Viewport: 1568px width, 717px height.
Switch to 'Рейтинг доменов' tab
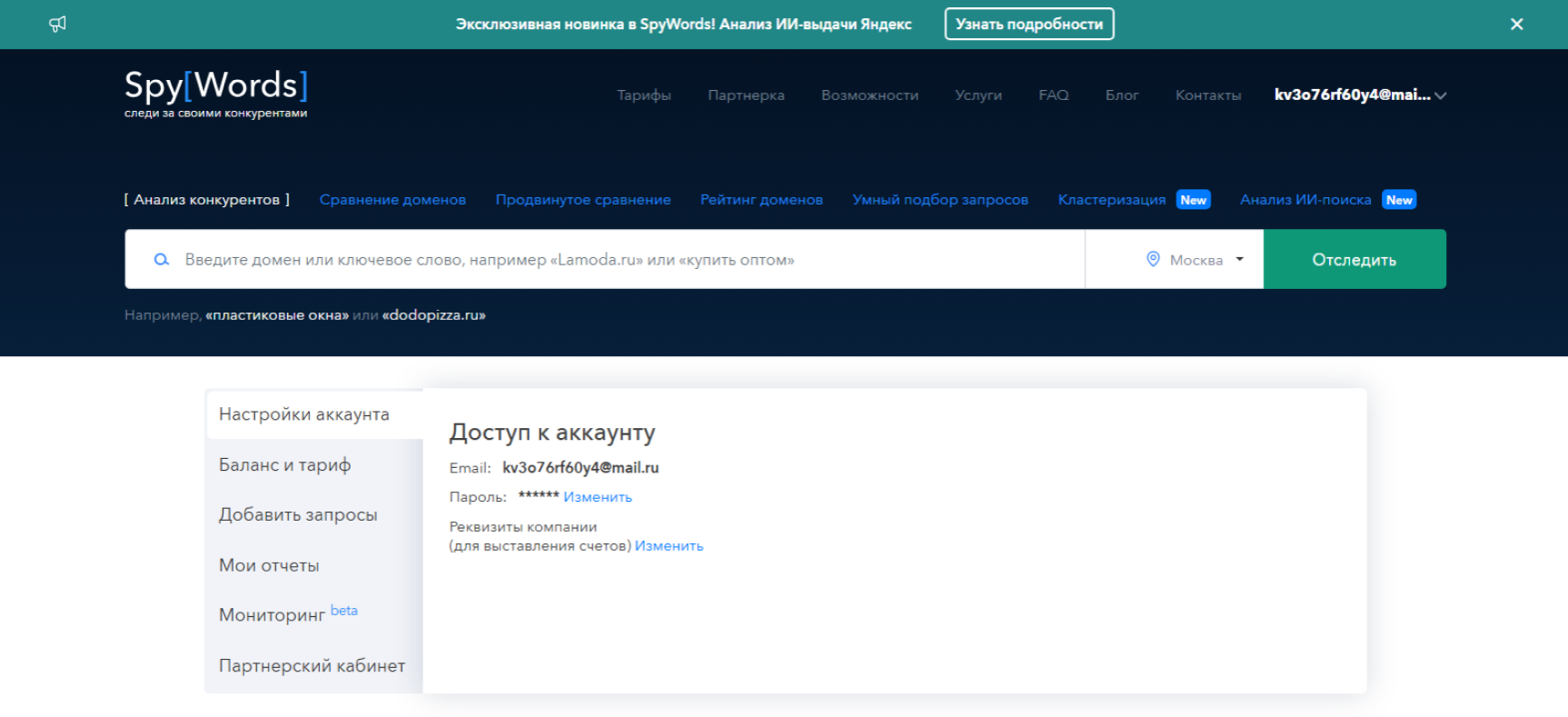(x=761, y=200)
